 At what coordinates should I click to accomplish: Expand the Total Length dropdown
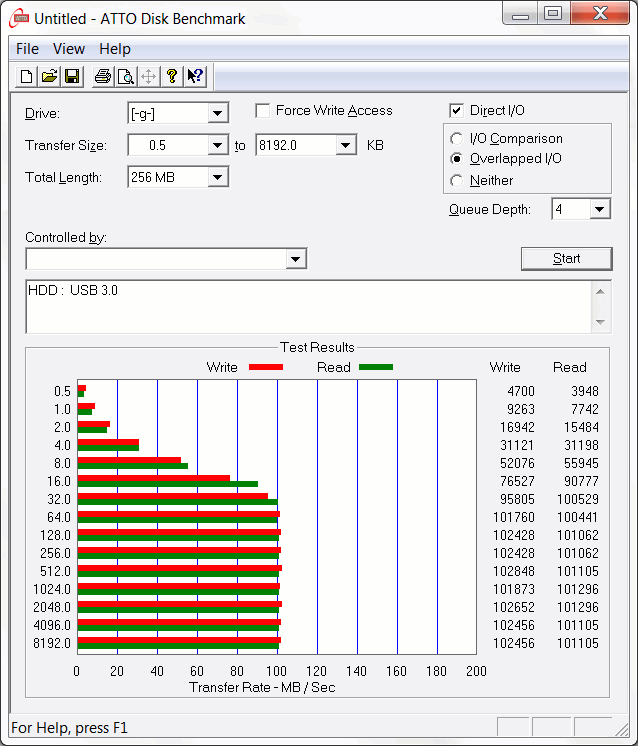tap(218, 178)
